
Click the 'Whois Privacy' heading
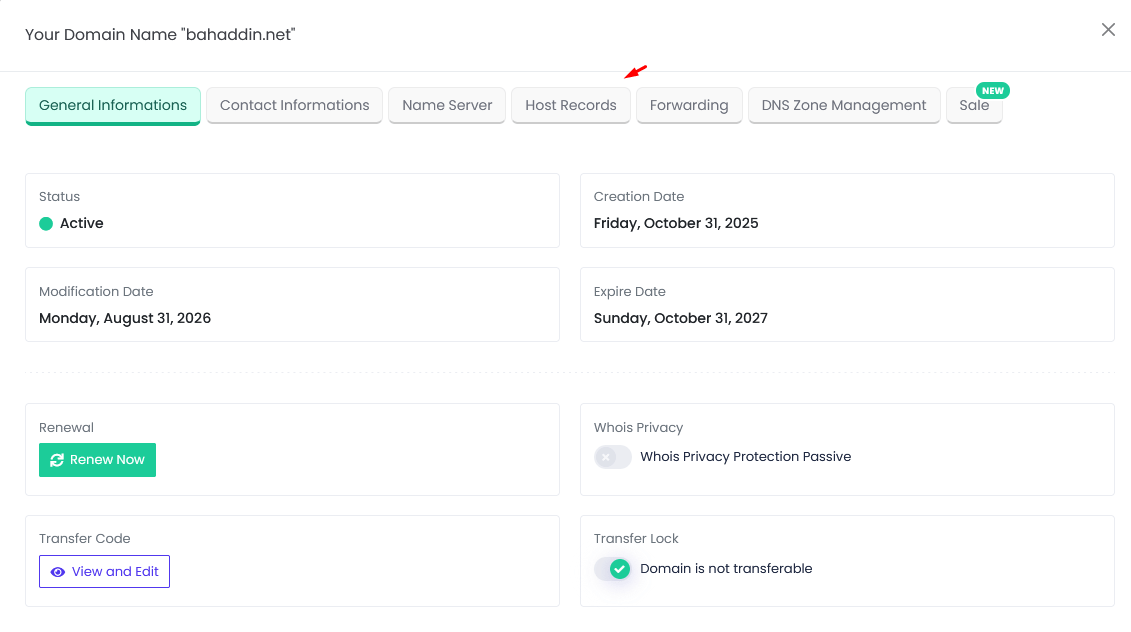click(x=638, y=427)
